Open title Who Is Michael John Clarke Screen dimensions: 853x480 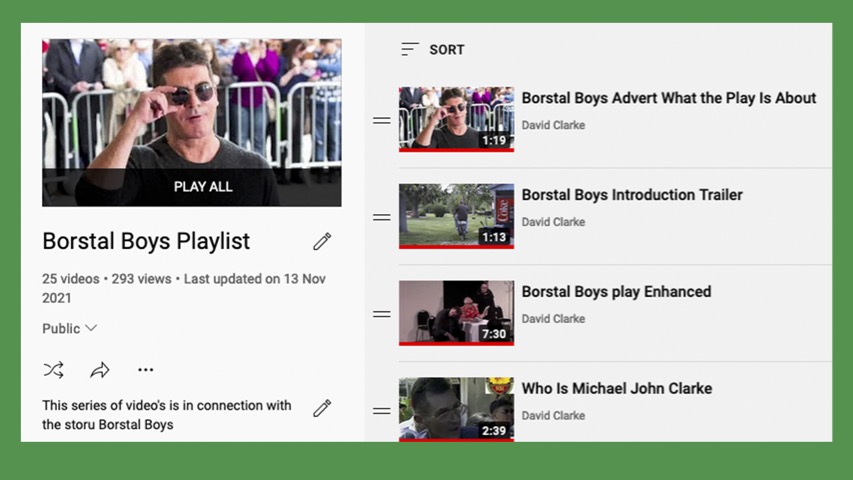click(x=617, y=389)
